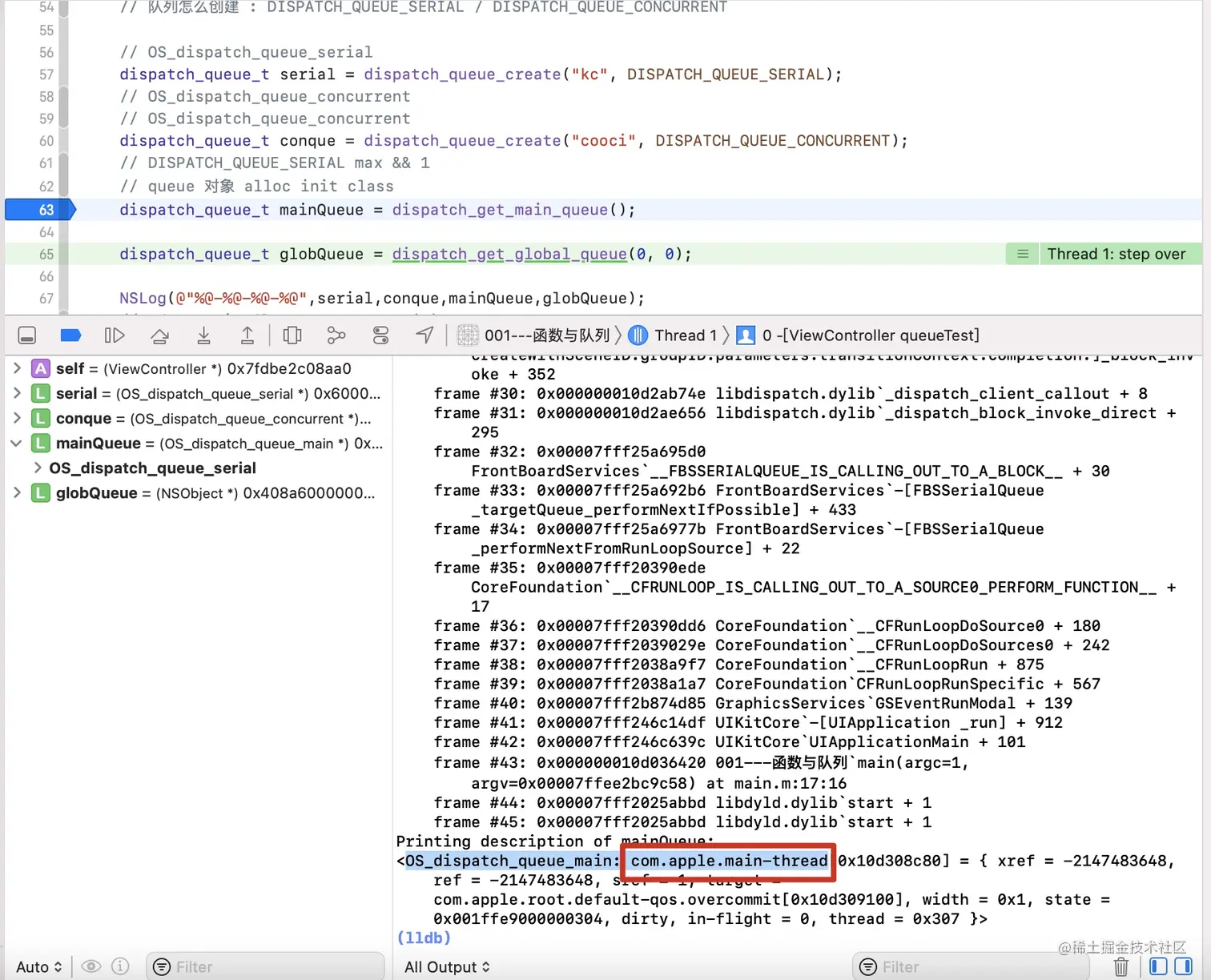Open Debug View Hierarchy
The height and width of the screenshot is (980, 1211).
pyautogui.click(x=292, y=335)
